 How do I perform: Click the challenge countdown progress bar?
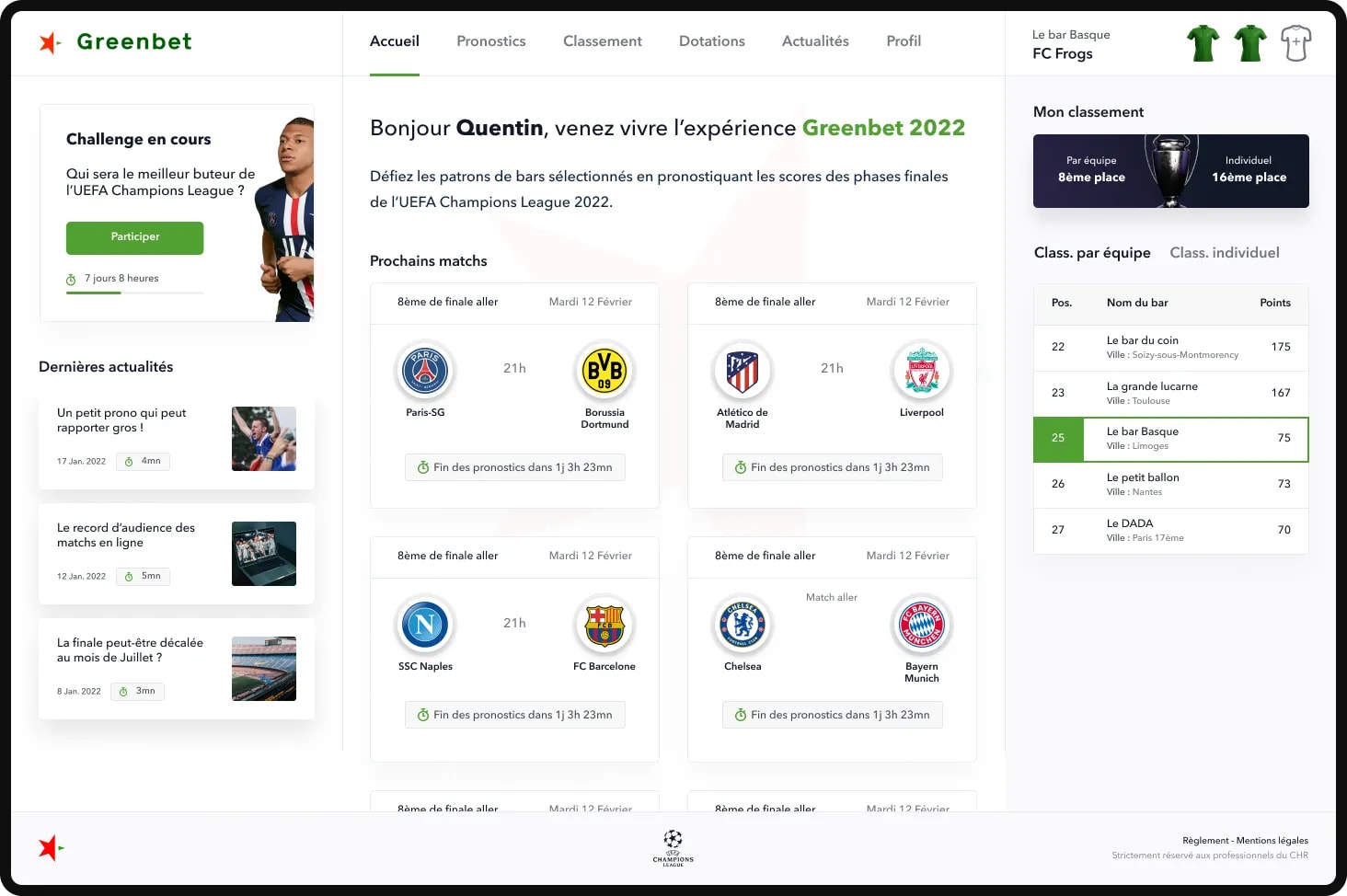tap(134, 293)
